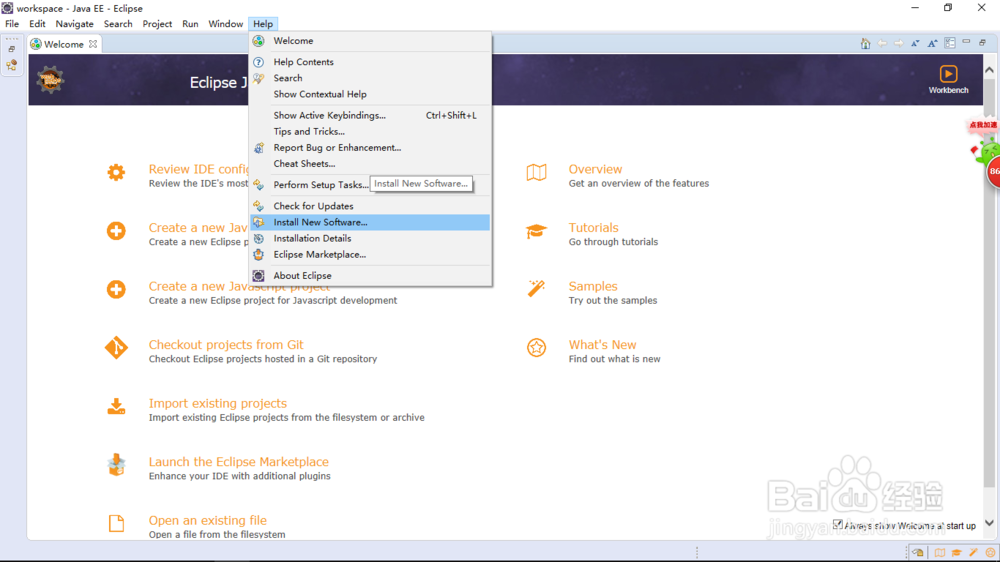Open the Project menu
The image size is (1000, 562).
coord(157,24)
